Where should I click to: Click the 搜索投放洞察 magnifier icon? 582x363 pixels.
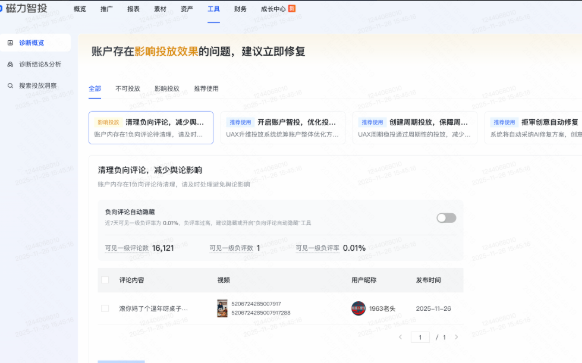[10, 86]
